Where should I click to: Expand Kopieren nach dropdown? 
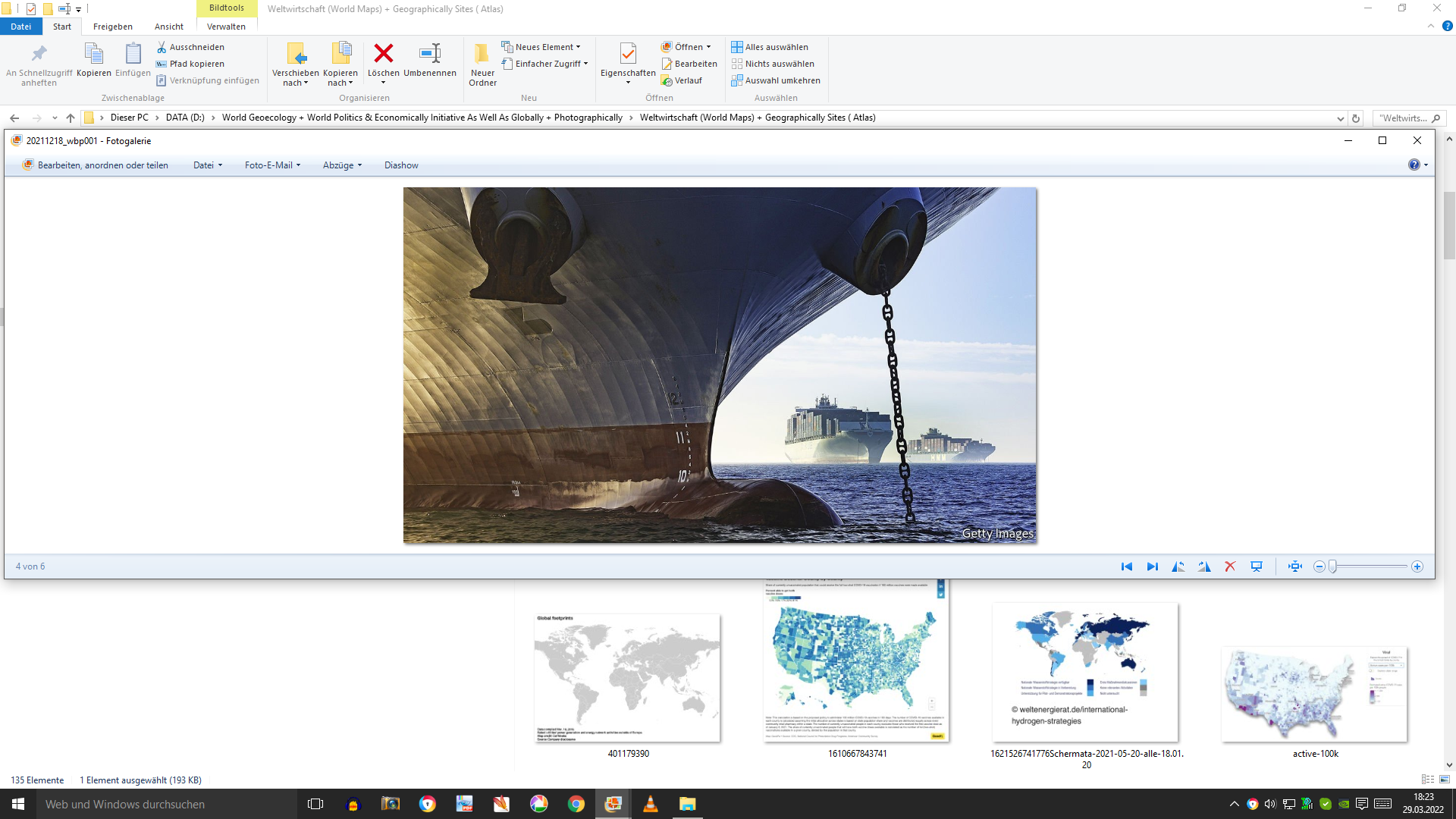340,78
